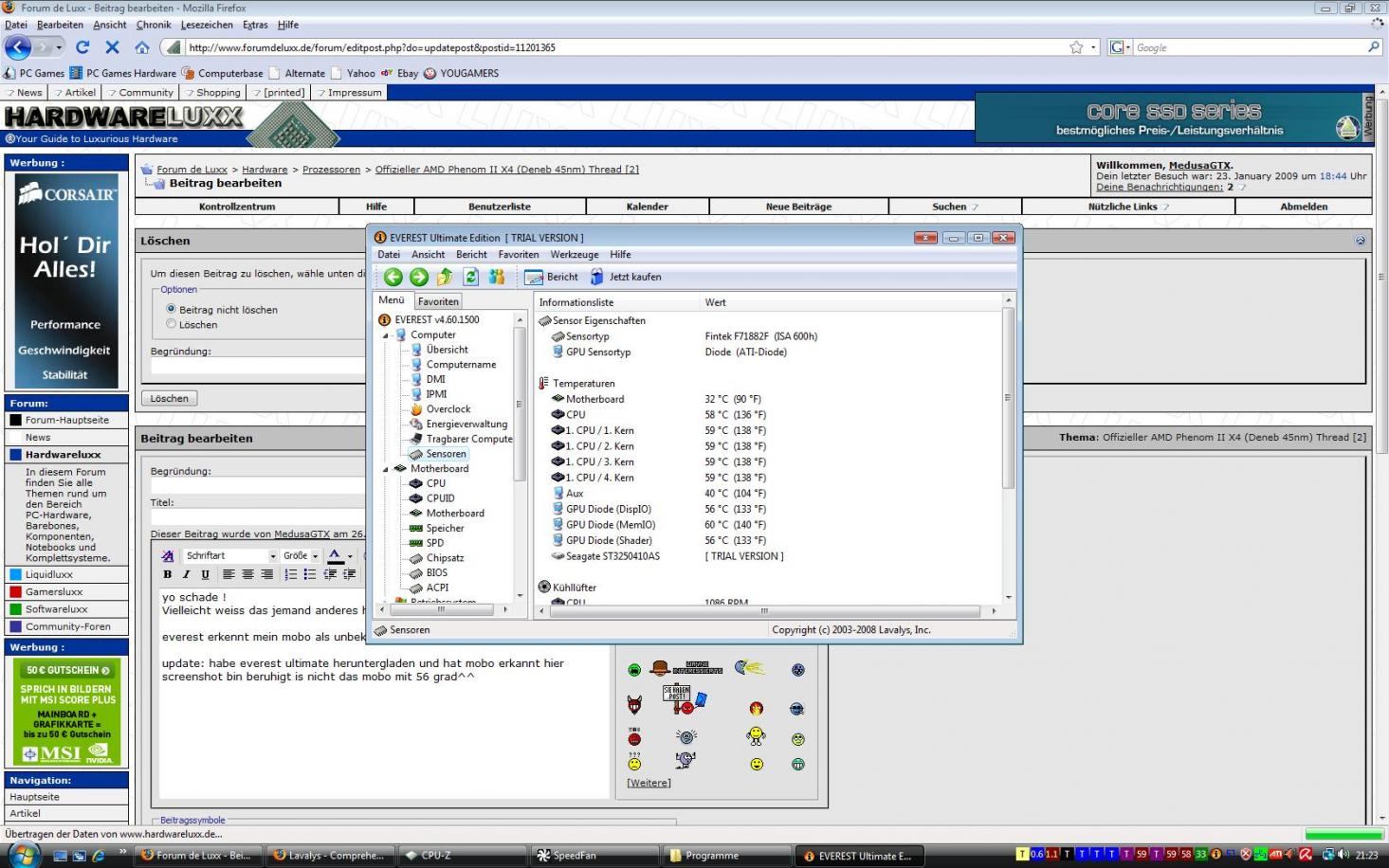Center text in forum editor

[x=247, y=574]
